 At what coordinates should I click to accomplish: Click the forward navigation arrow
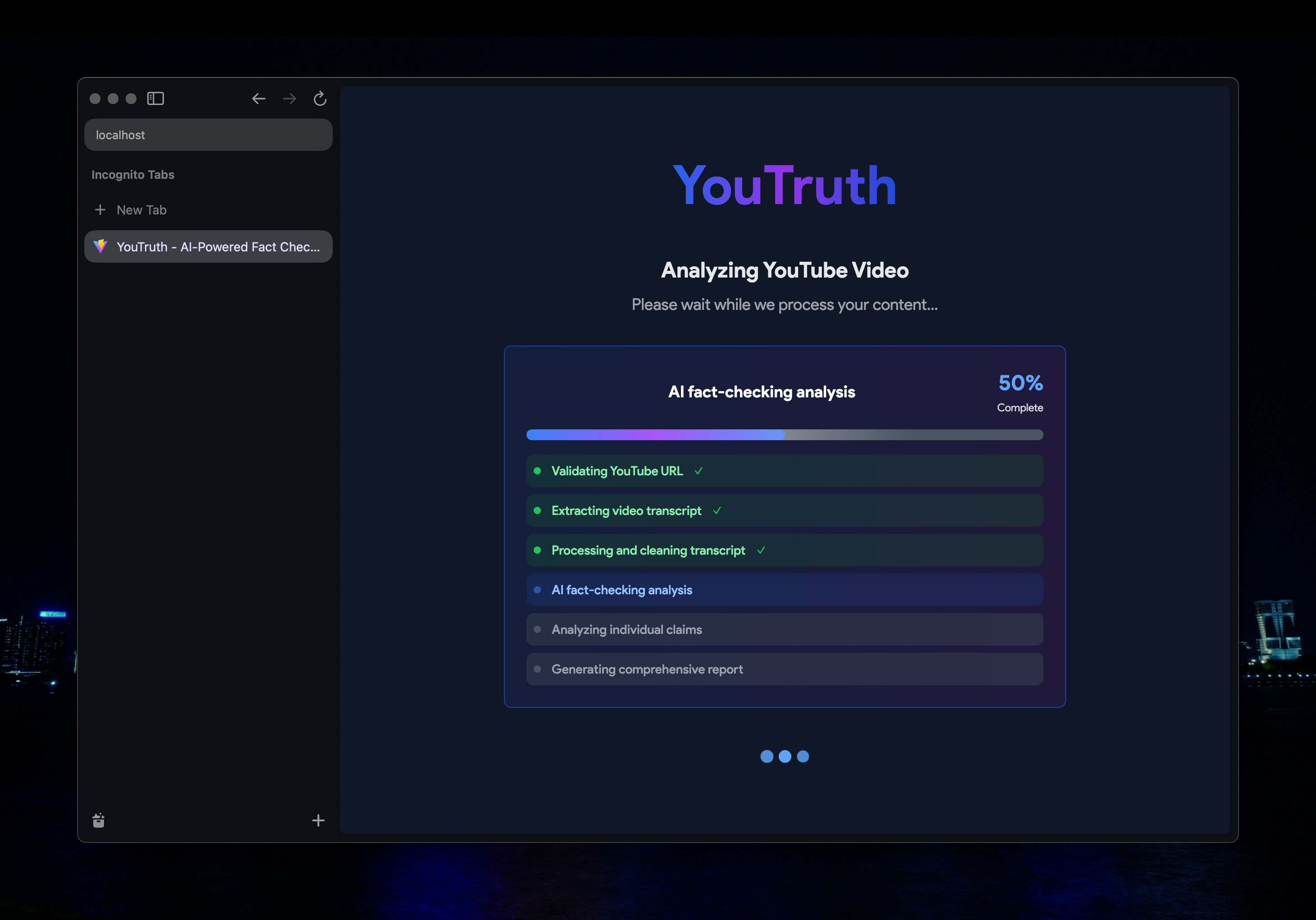tap(290, 99)
